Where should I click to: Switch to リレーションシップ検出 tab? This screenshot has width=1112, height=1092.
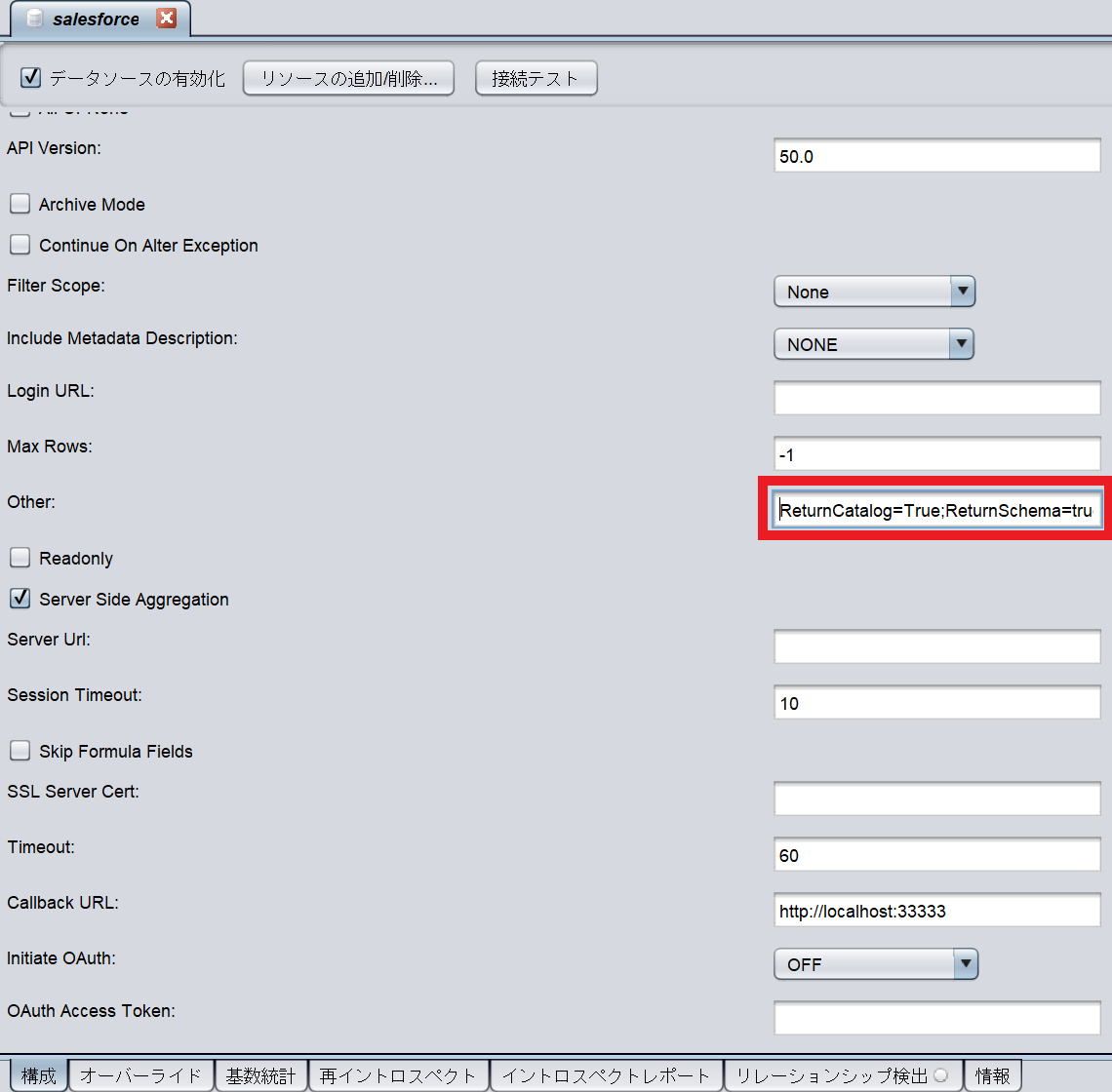843,1075
